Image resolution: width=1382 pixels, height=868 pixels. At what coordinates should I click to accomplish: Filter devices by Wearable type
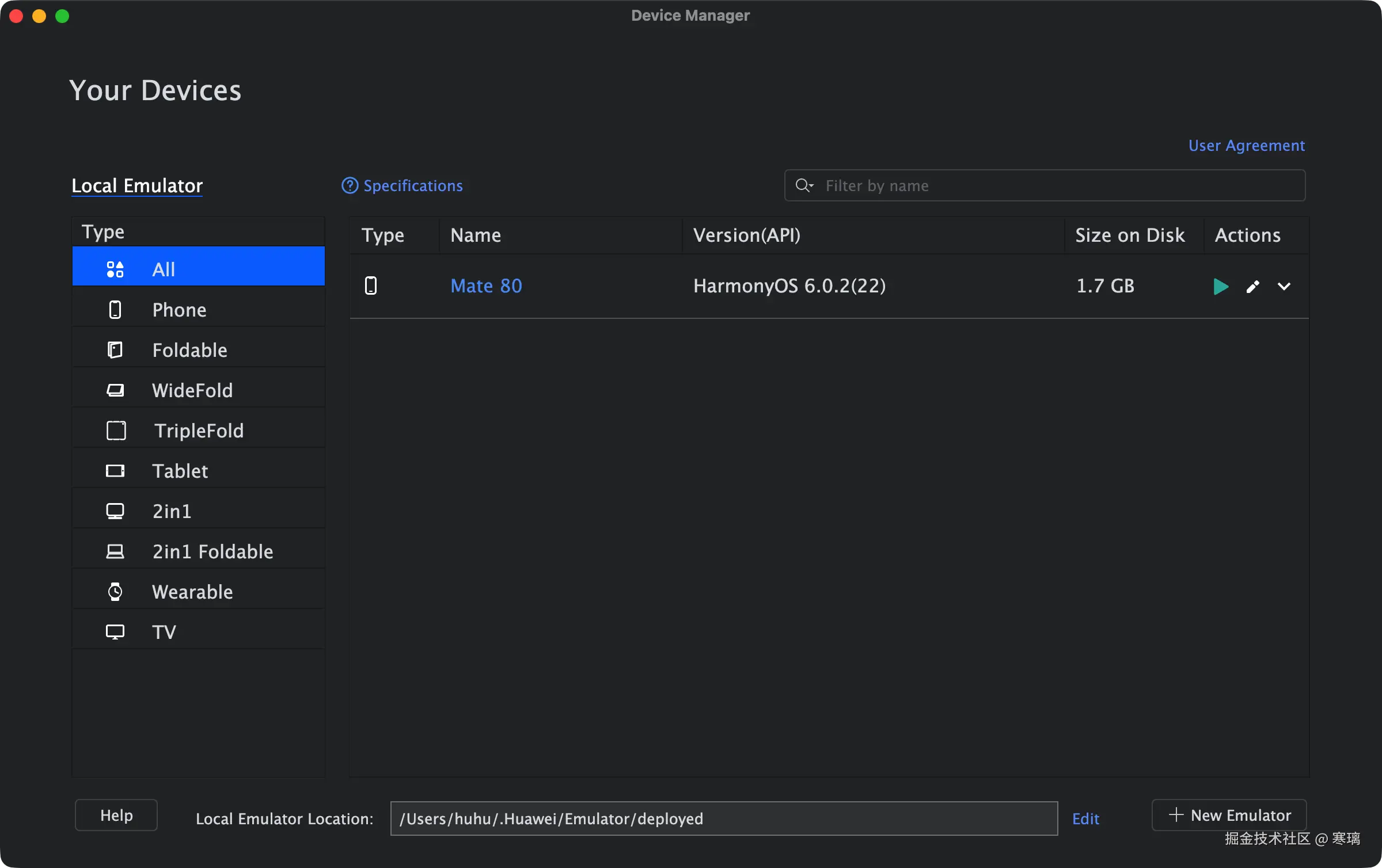click(192, 592)
